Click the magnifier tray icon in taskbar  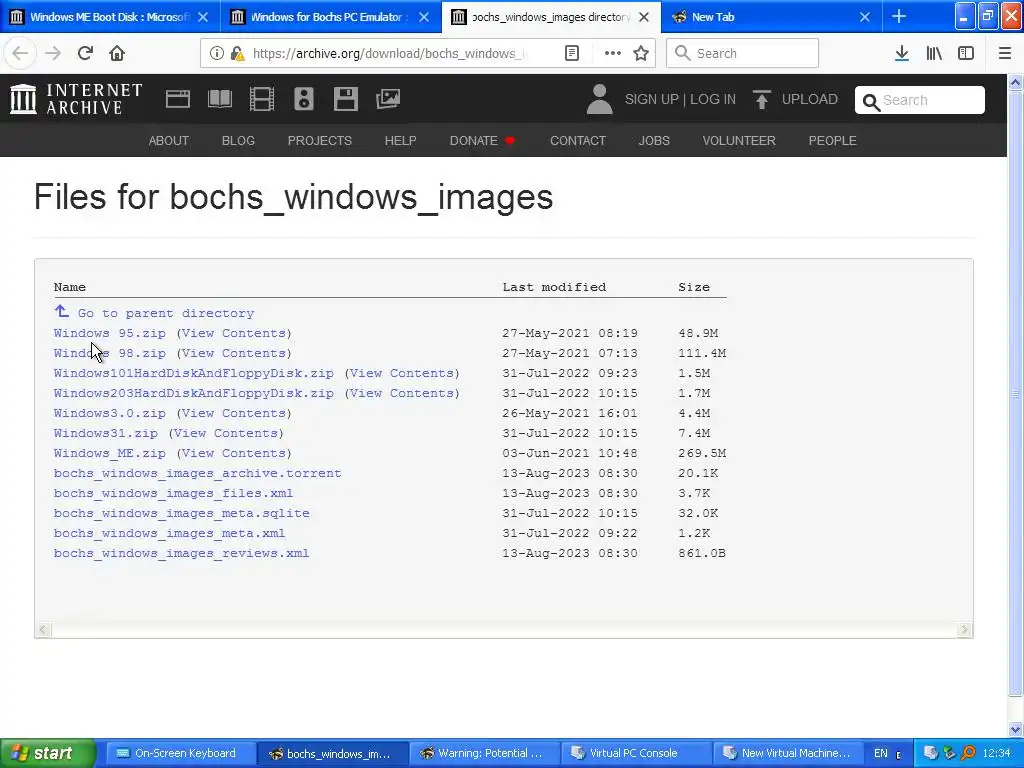coord(968,753)
